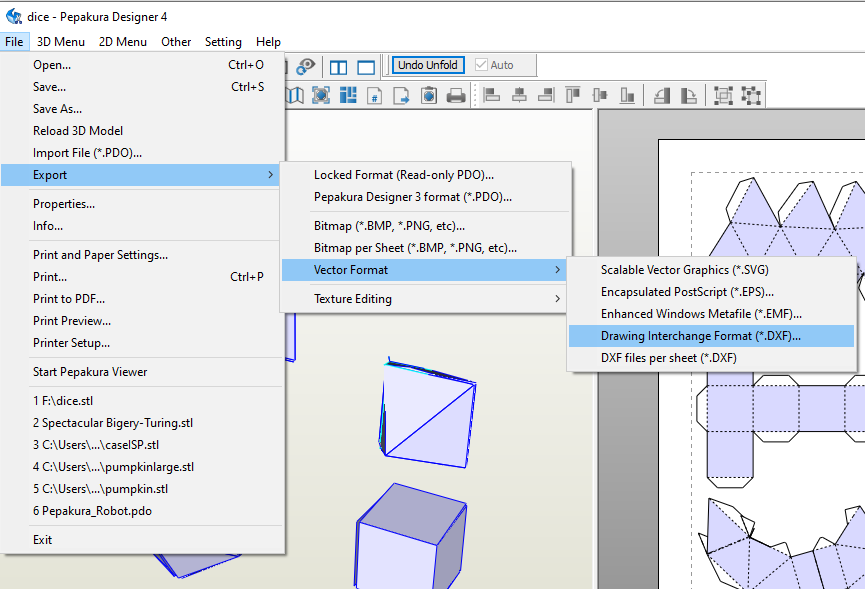Open Printer Setup...
Viewport: 865px width, 589px height.
click(142, 342)
